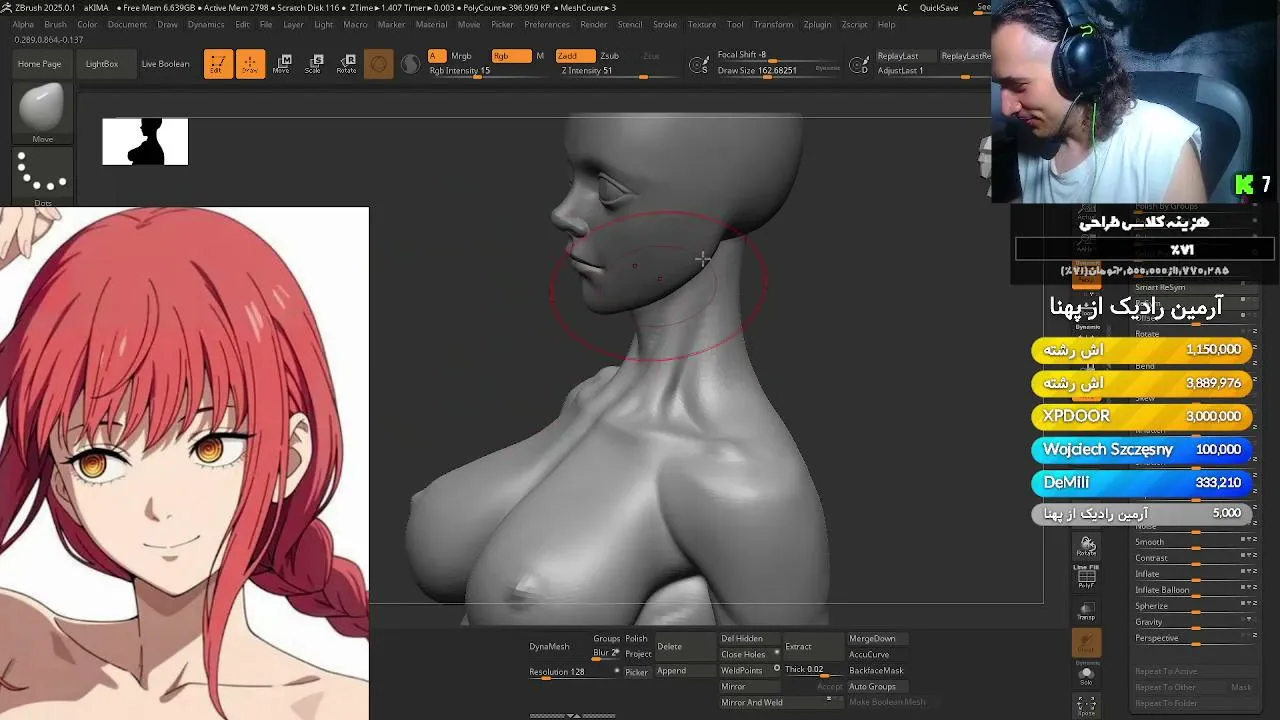Click the Inflate deformation slider
This screenshot has height=720, width=1280.
1195,574
